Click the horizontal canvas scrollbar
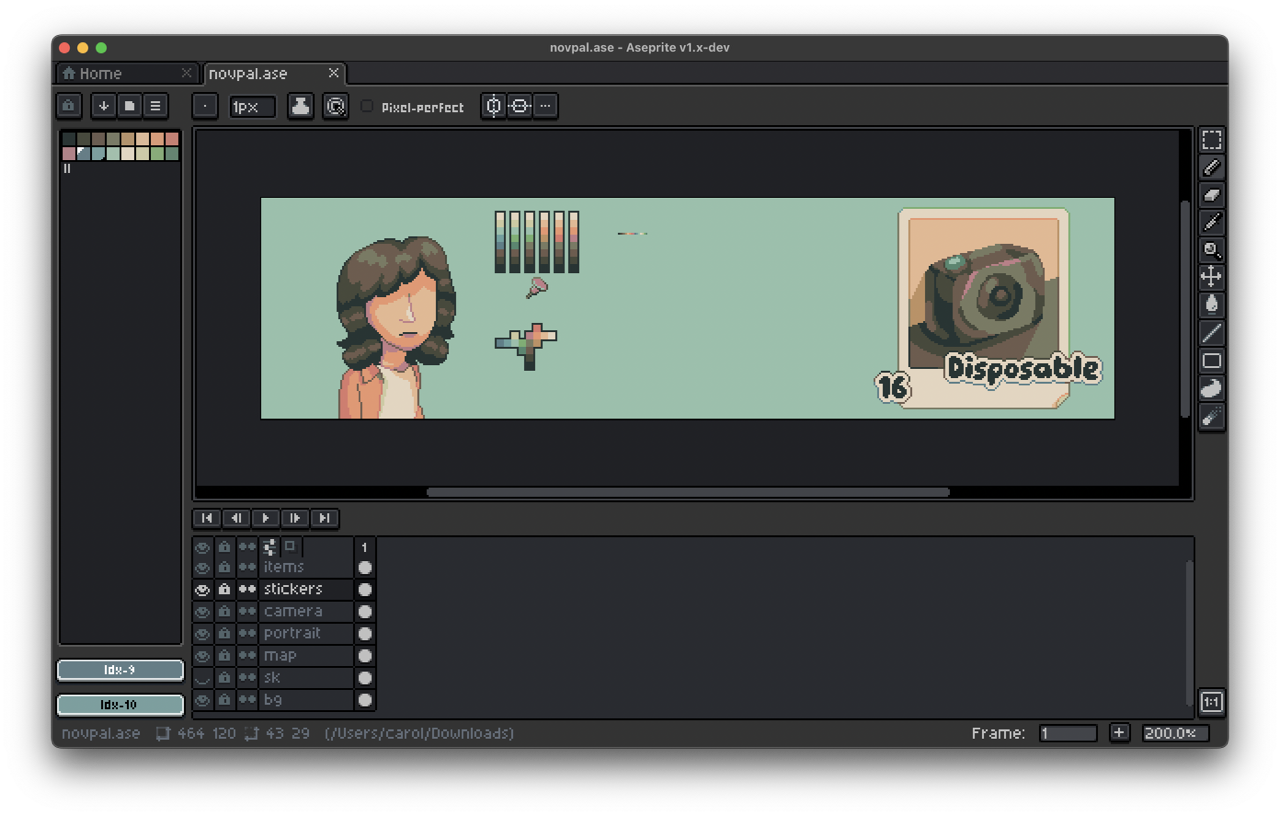1280x816 pixels. coord(688,492)
